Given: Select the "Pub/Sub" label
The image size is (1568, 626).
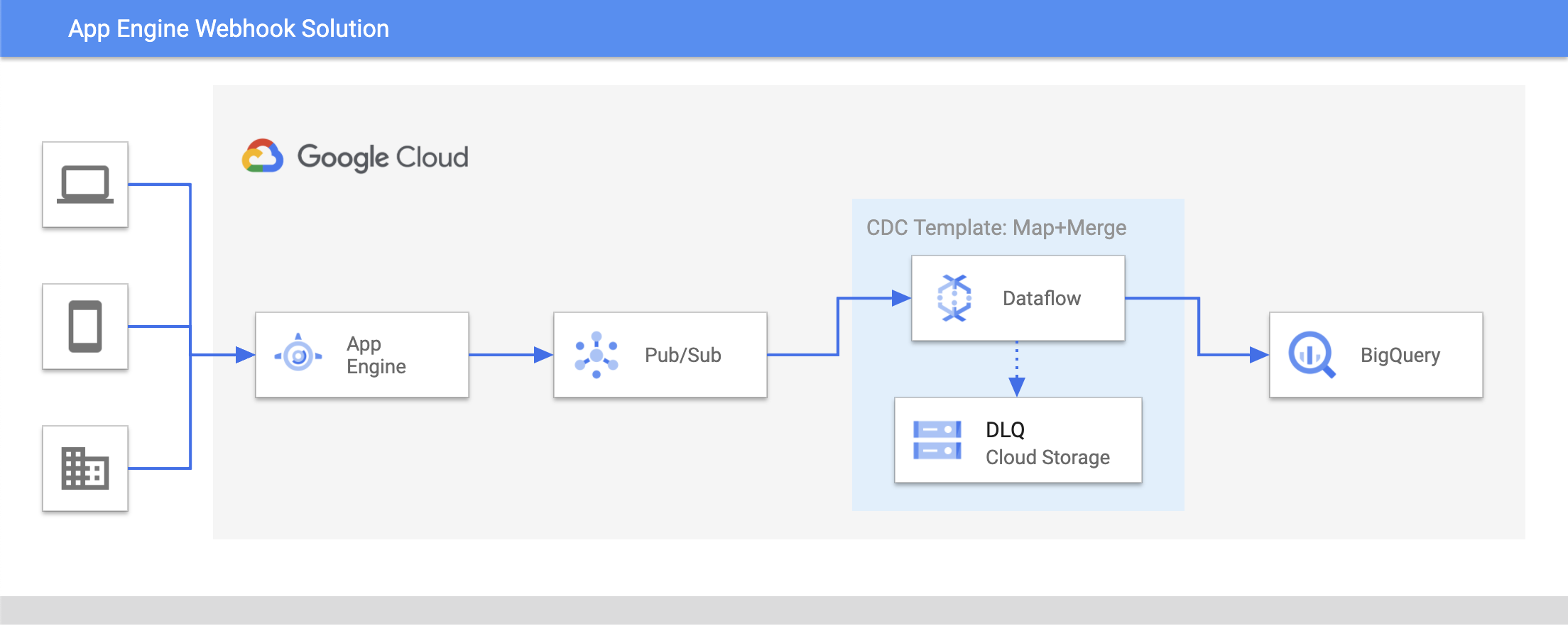Looking at the screenshot, I should click(683, 355).
